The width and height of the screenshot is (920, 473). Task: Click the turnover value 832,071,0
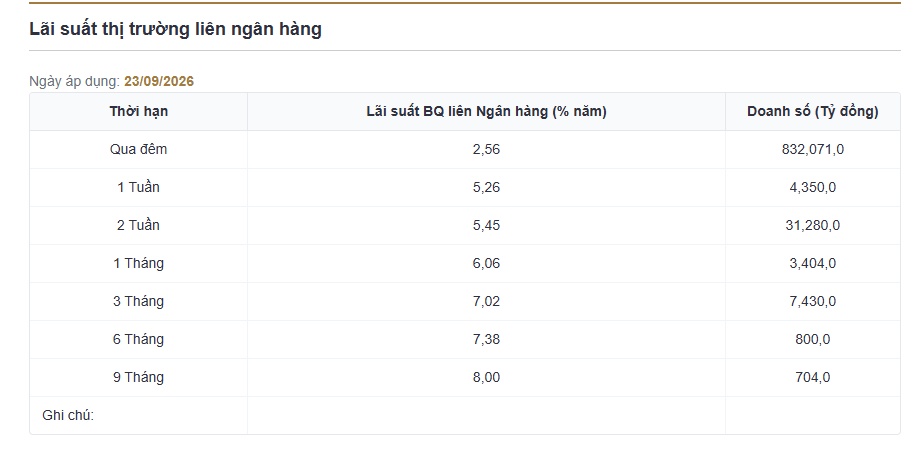point(813,149)
